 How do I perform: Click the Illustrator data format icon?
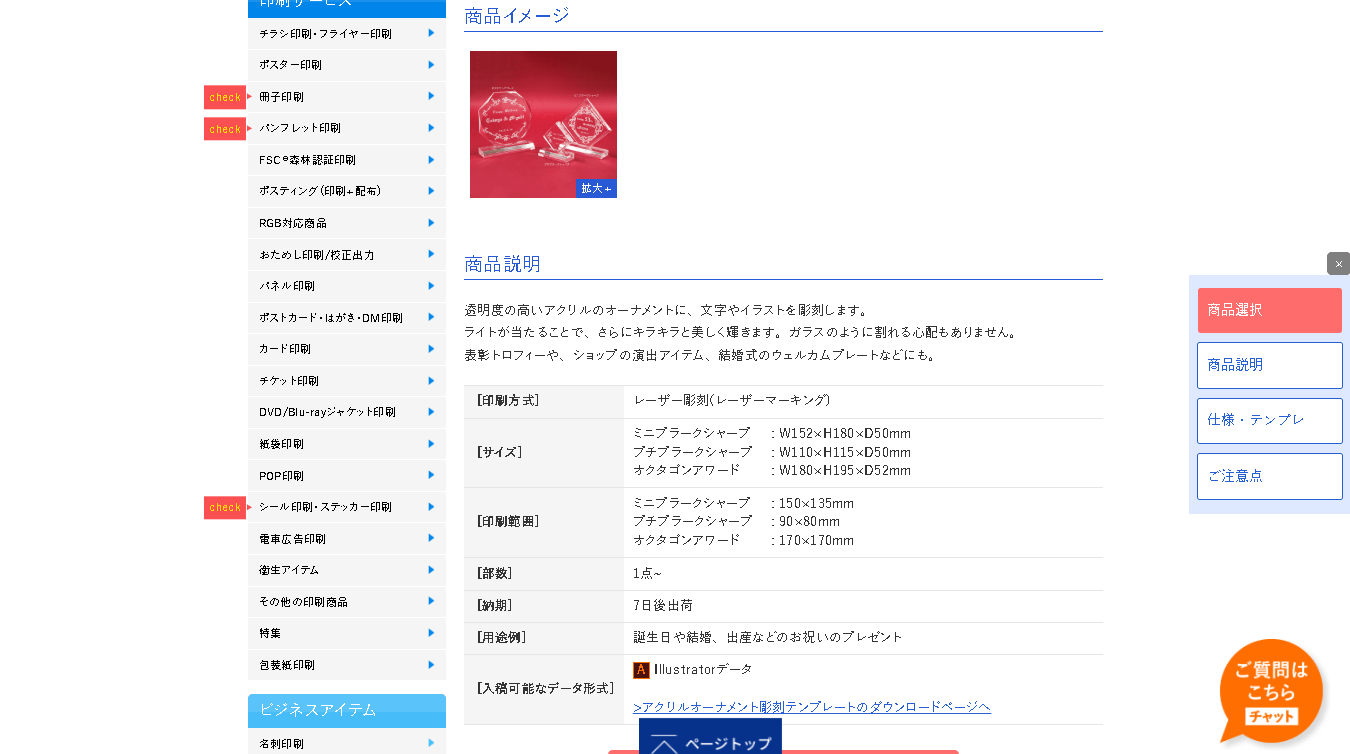(641, 670)
